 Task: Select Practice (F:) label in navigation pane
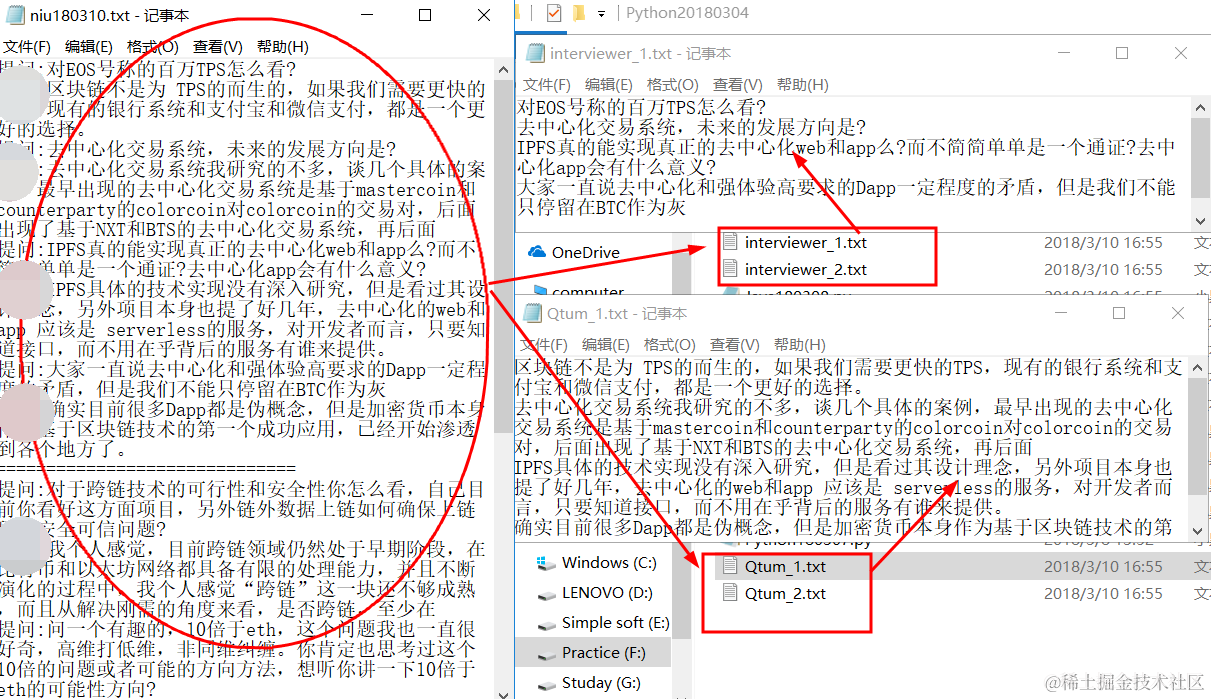604,652
